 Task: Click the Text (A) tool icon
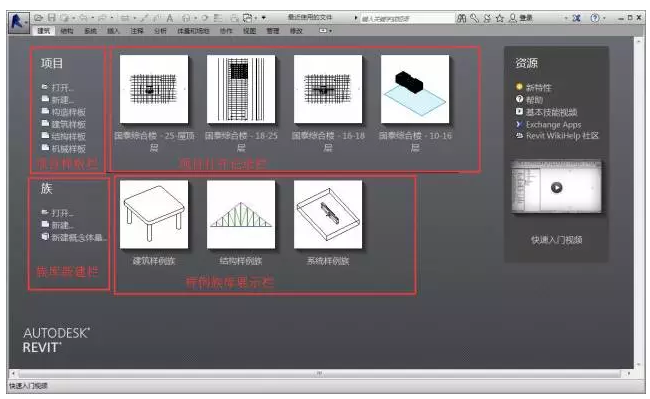[x=170, y=18]
